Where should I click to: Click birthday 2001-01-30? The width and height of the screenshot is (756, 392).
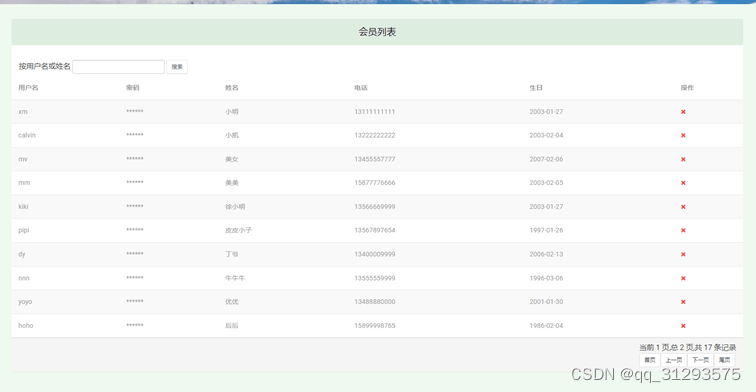point(546,302)
